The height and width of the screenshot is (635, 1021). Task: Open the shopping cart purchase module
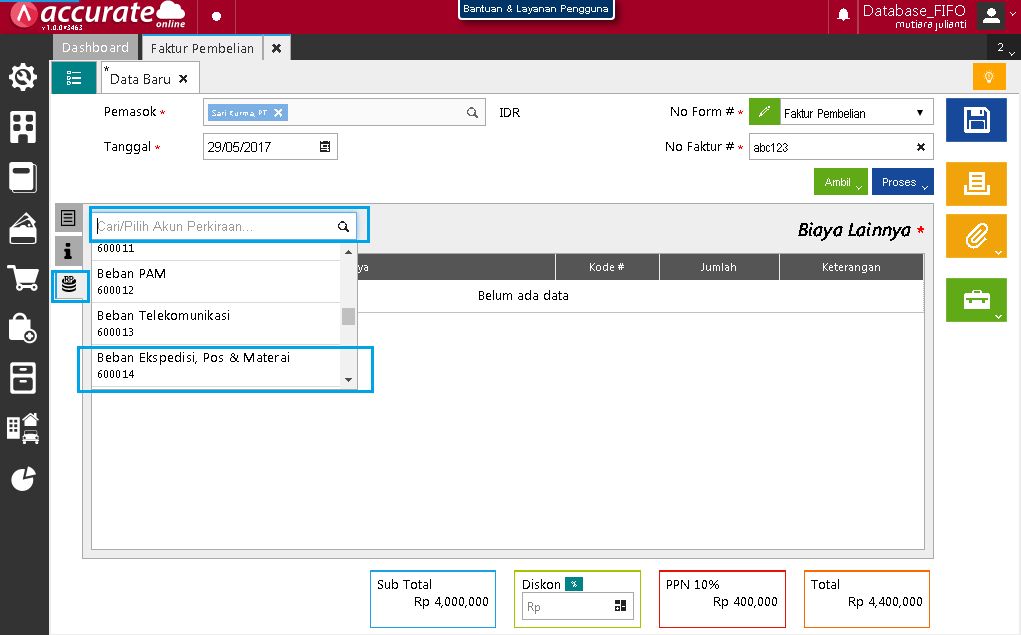(x=23, y=278)
